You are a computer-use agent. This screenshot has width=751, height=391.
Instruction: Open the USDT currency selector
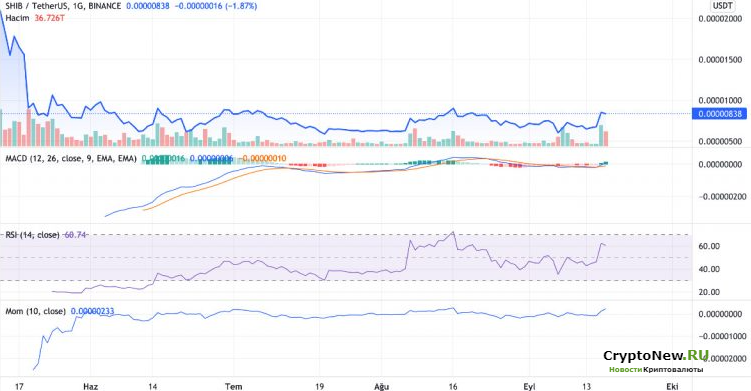723,6
